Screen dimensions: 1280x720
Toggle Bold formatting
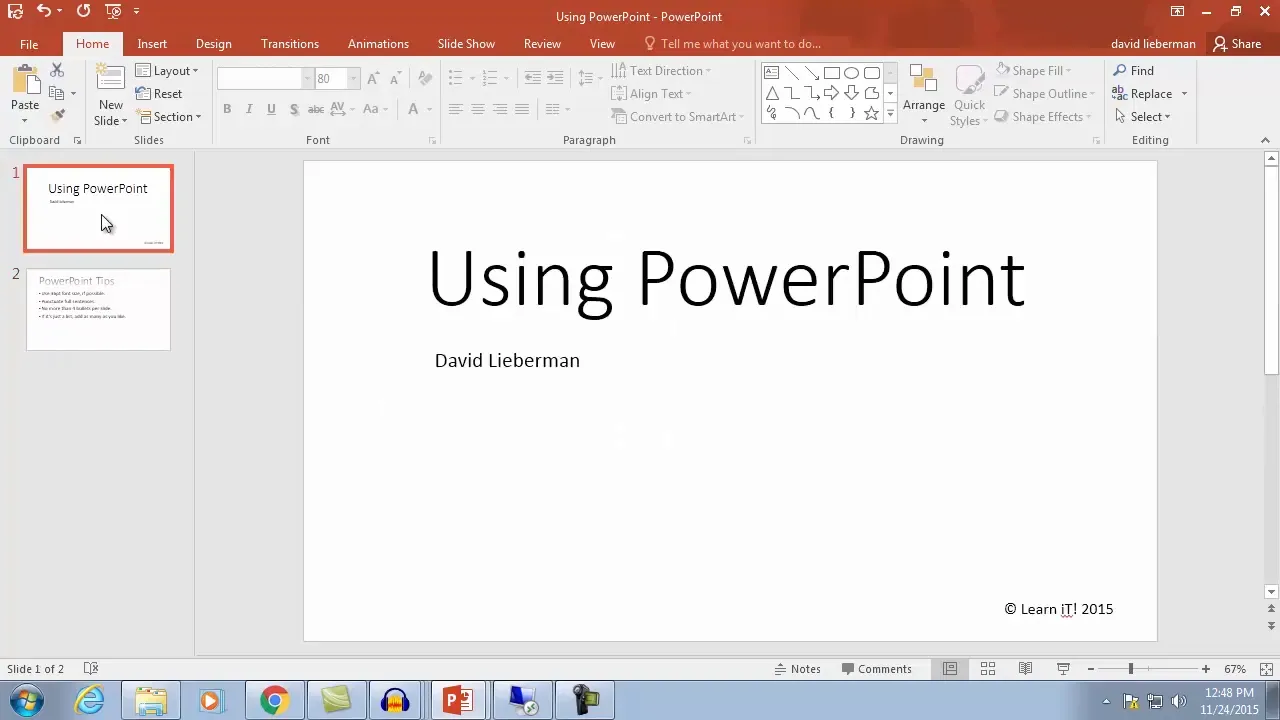[227, 109]
